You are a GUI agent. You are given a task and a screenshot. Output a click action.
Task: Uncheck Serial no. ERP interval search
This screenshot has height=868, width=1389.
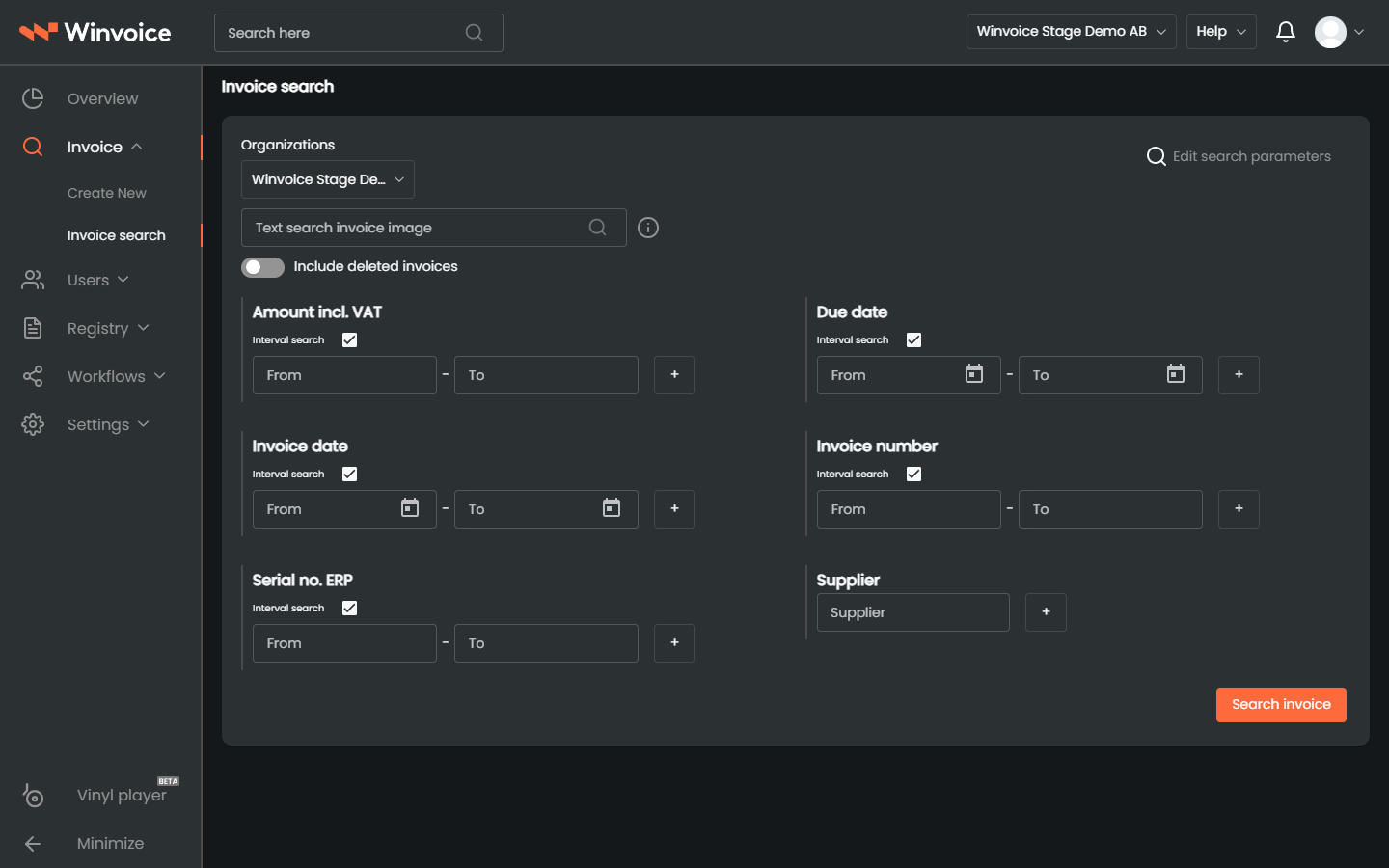point(349,608)
